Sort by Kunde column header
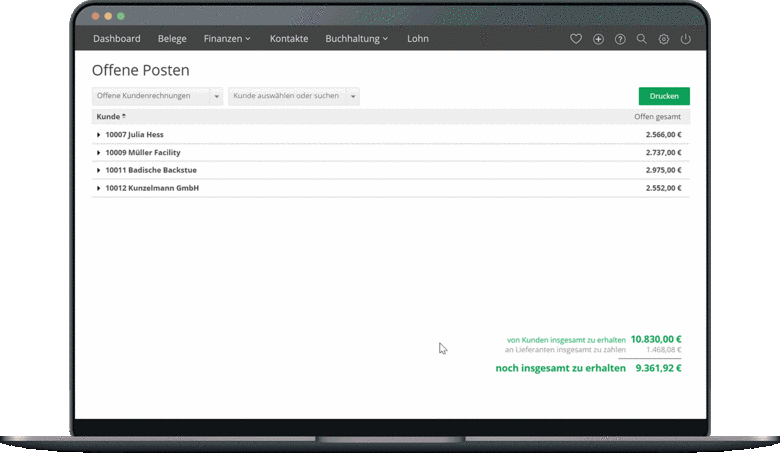The width and height of the screenshot is (780, 476). pyautogui.click(x=108, y=117)
